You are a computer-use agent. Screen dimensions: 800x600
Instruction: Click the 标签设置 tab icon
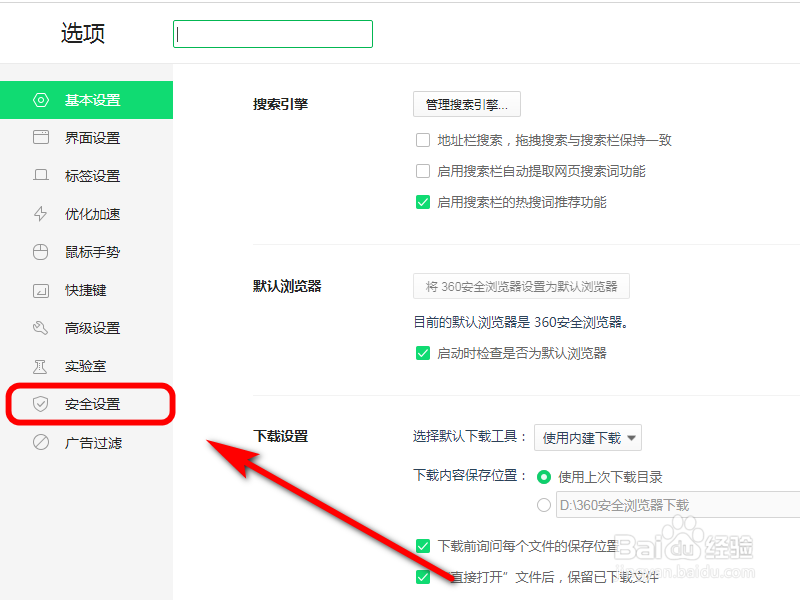click(x=41, y=176)
